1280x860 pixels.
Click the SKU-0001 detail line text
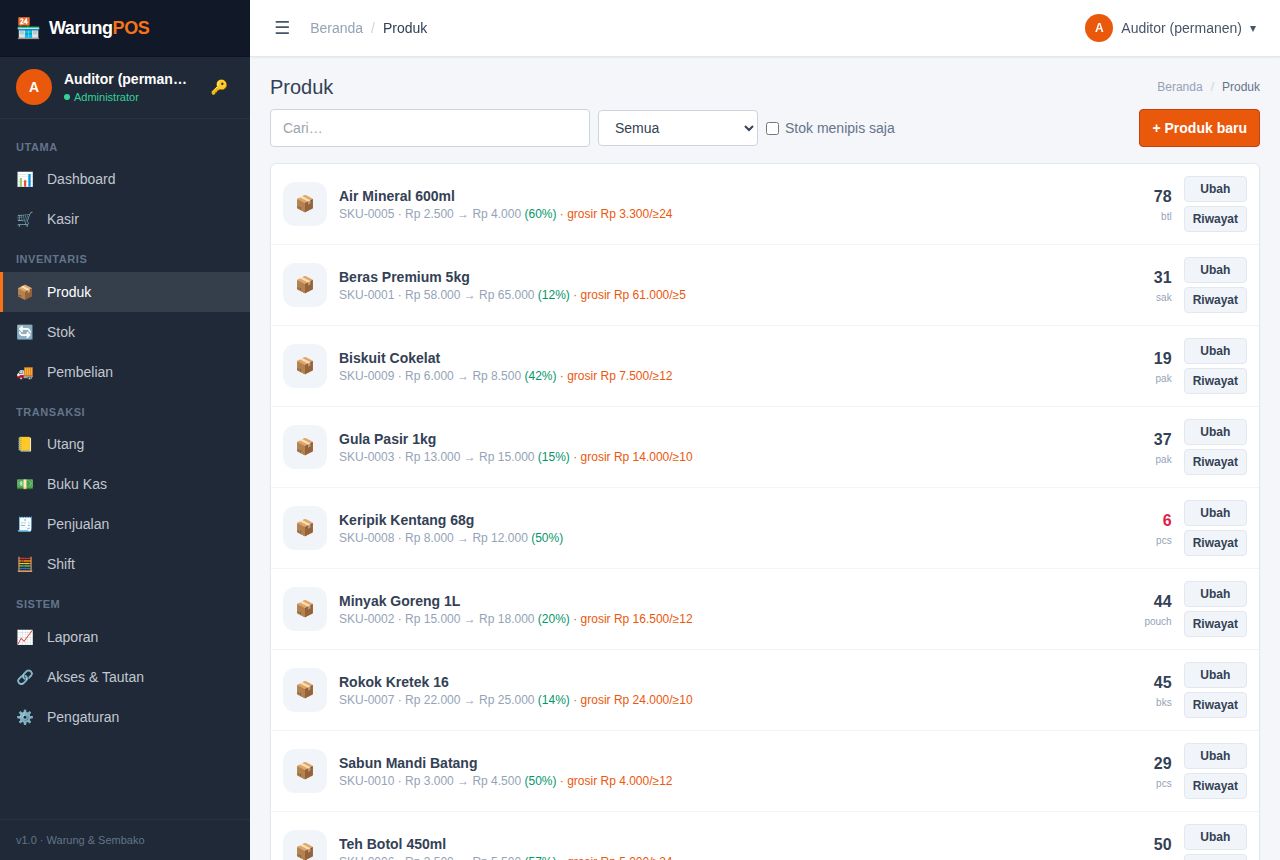[512, 295]
